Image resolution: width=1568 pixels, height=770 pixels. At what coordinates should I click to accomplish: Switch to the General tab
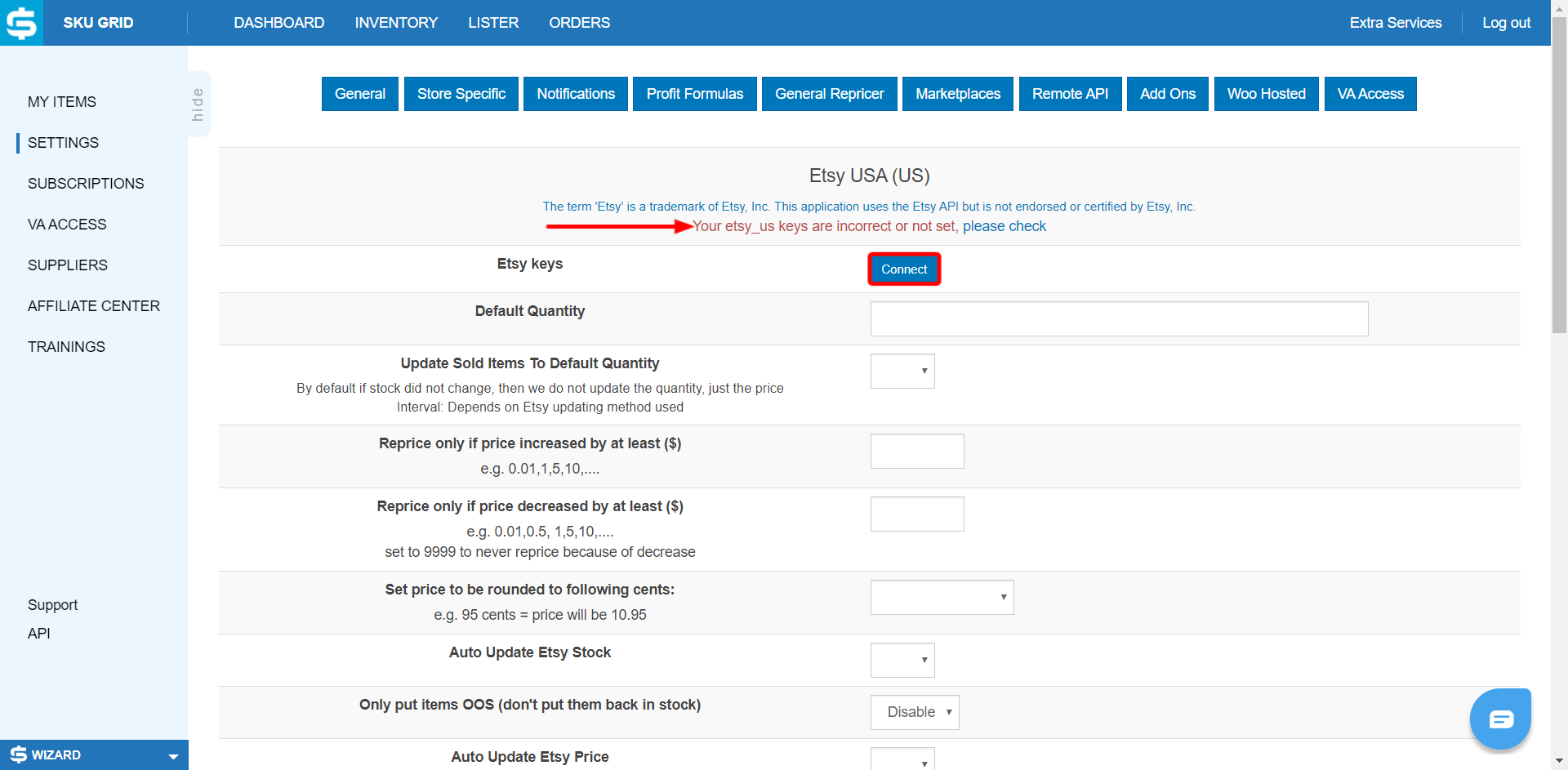tap(360, 94)
